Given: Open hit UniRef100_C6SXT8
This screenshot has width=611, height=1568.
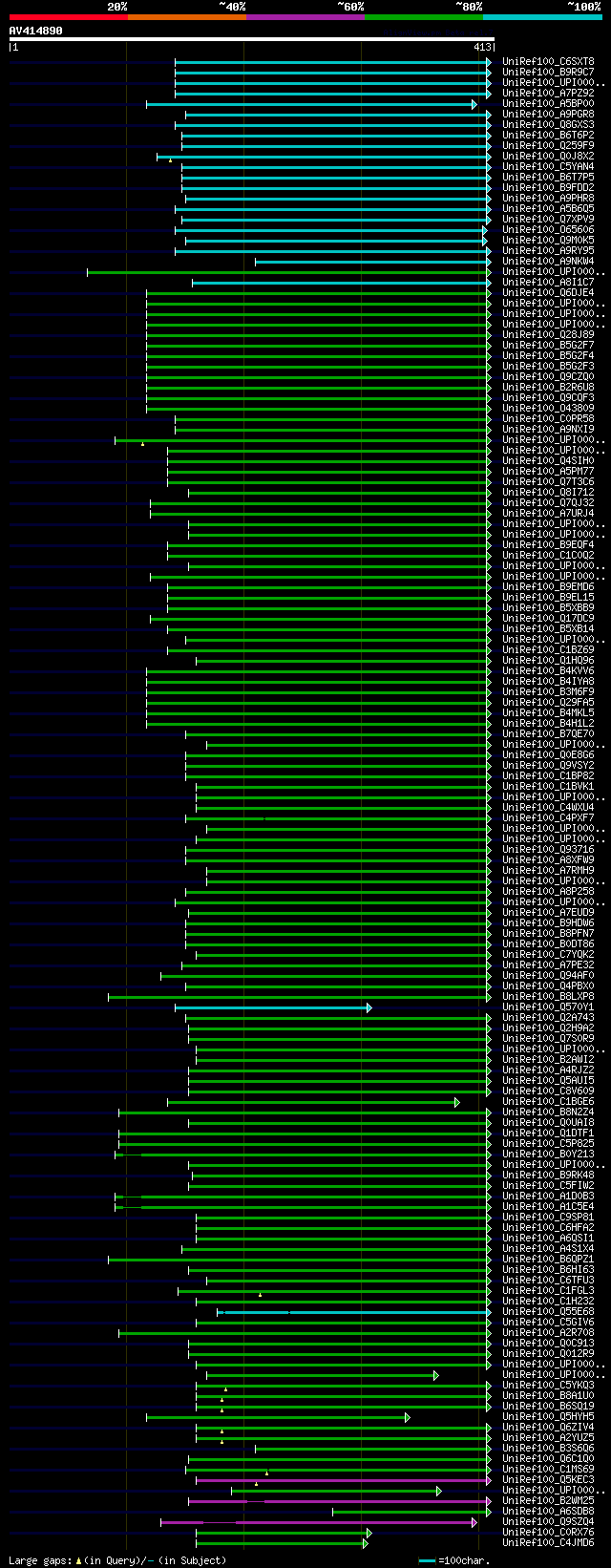Looking at the screenshot, I should click(548, 62).
